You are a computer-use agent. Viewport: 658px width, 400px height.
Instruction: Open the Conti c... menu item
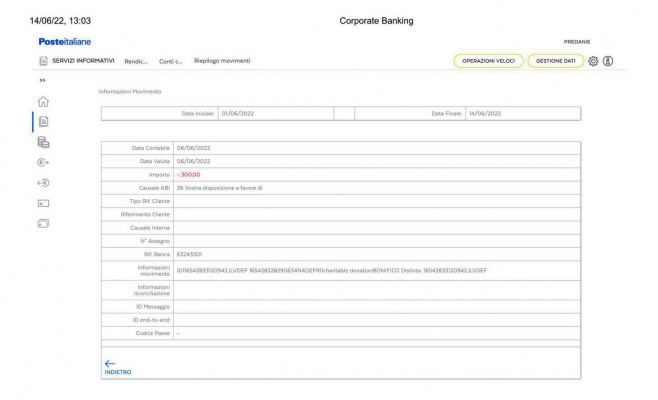[171, 62]
